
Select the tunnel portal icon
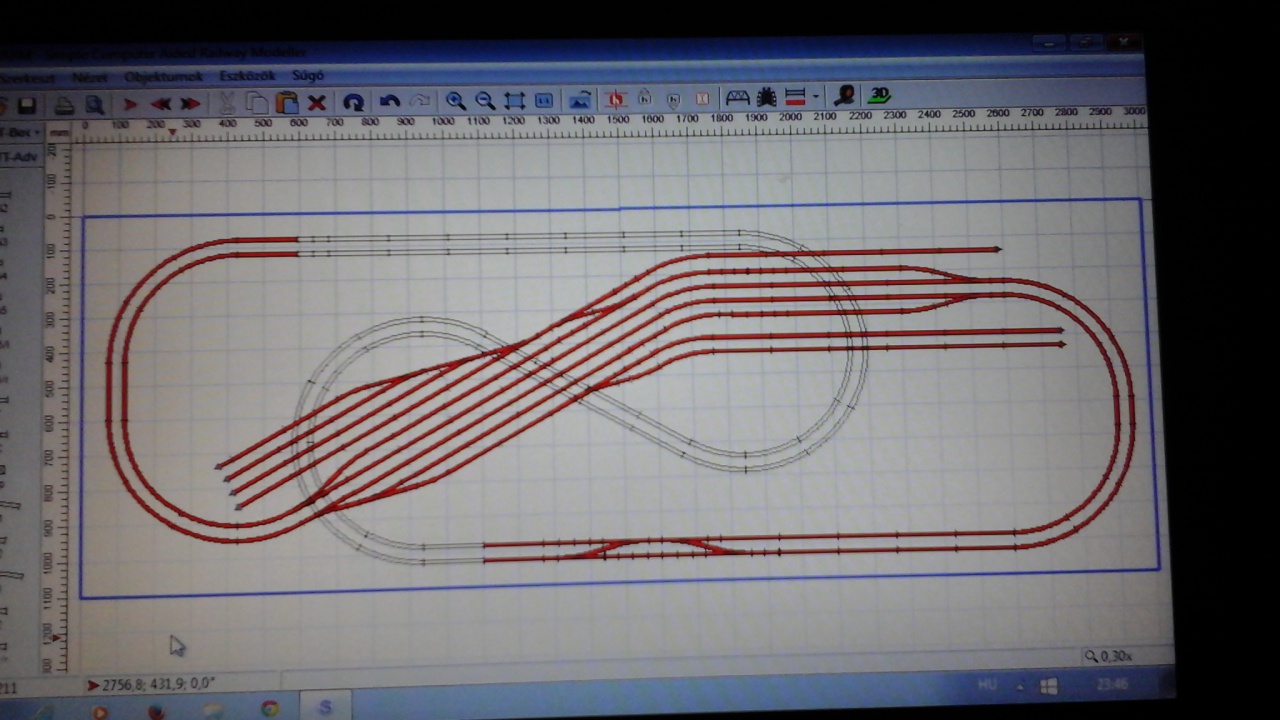click(x=767, y=97)
